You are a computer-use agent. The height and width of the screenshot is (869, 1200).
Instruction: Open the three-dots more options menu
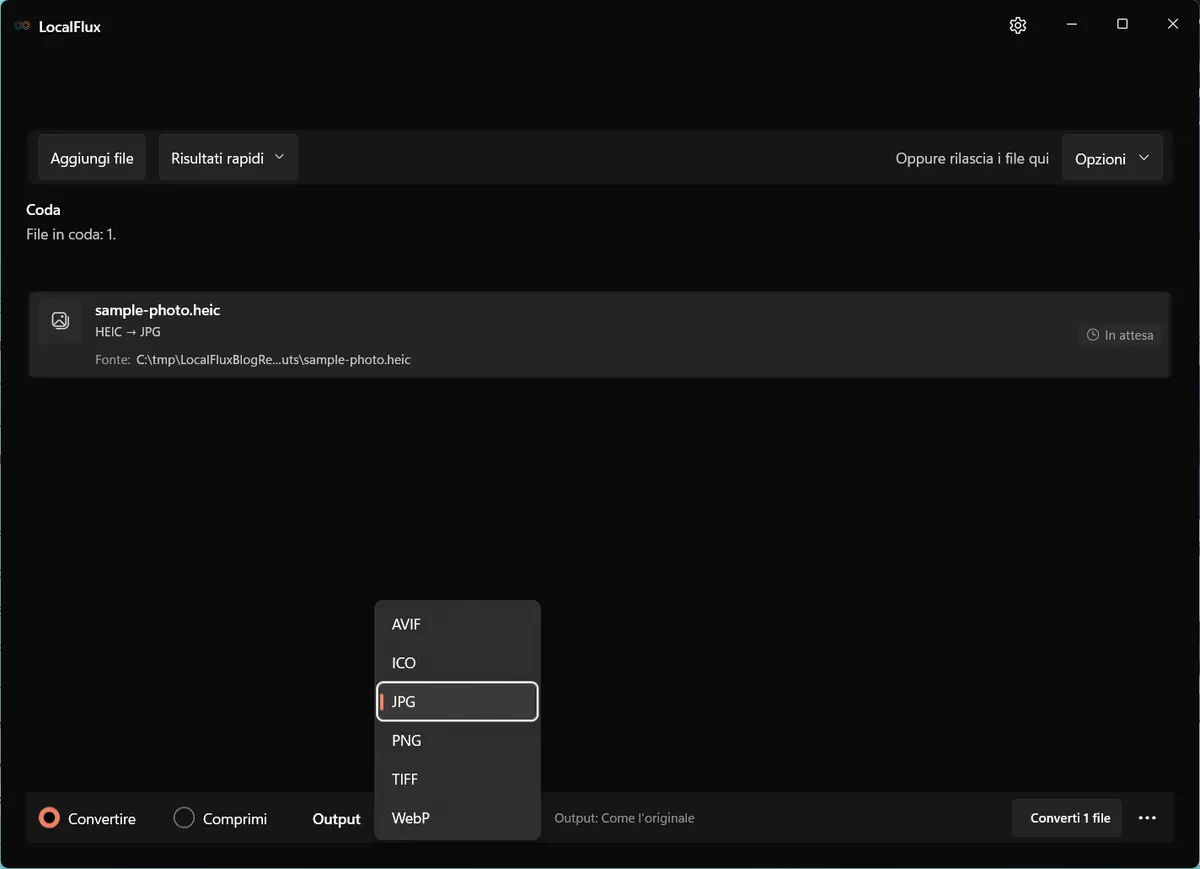tap(1147, 818)
